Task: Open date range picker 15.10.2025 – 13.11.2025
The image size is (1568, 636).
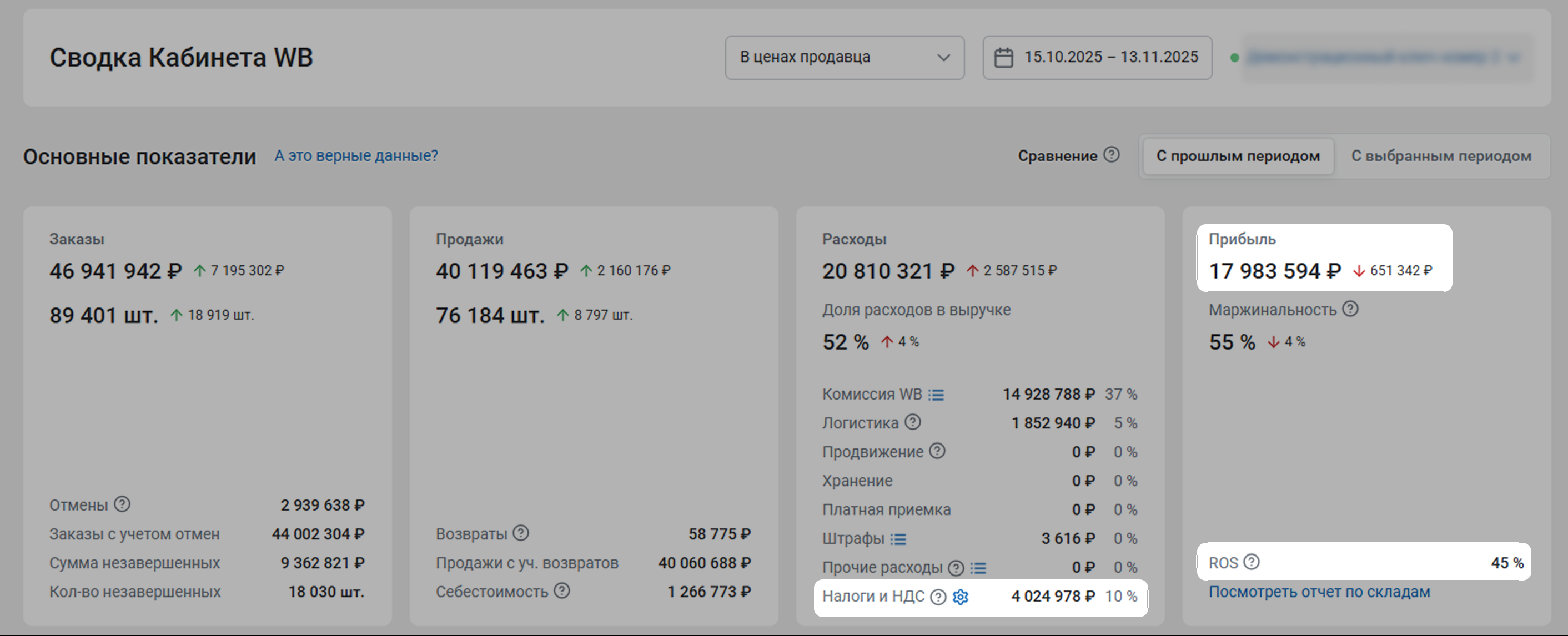Action: pyautogui.click(x=1097, y=57)
